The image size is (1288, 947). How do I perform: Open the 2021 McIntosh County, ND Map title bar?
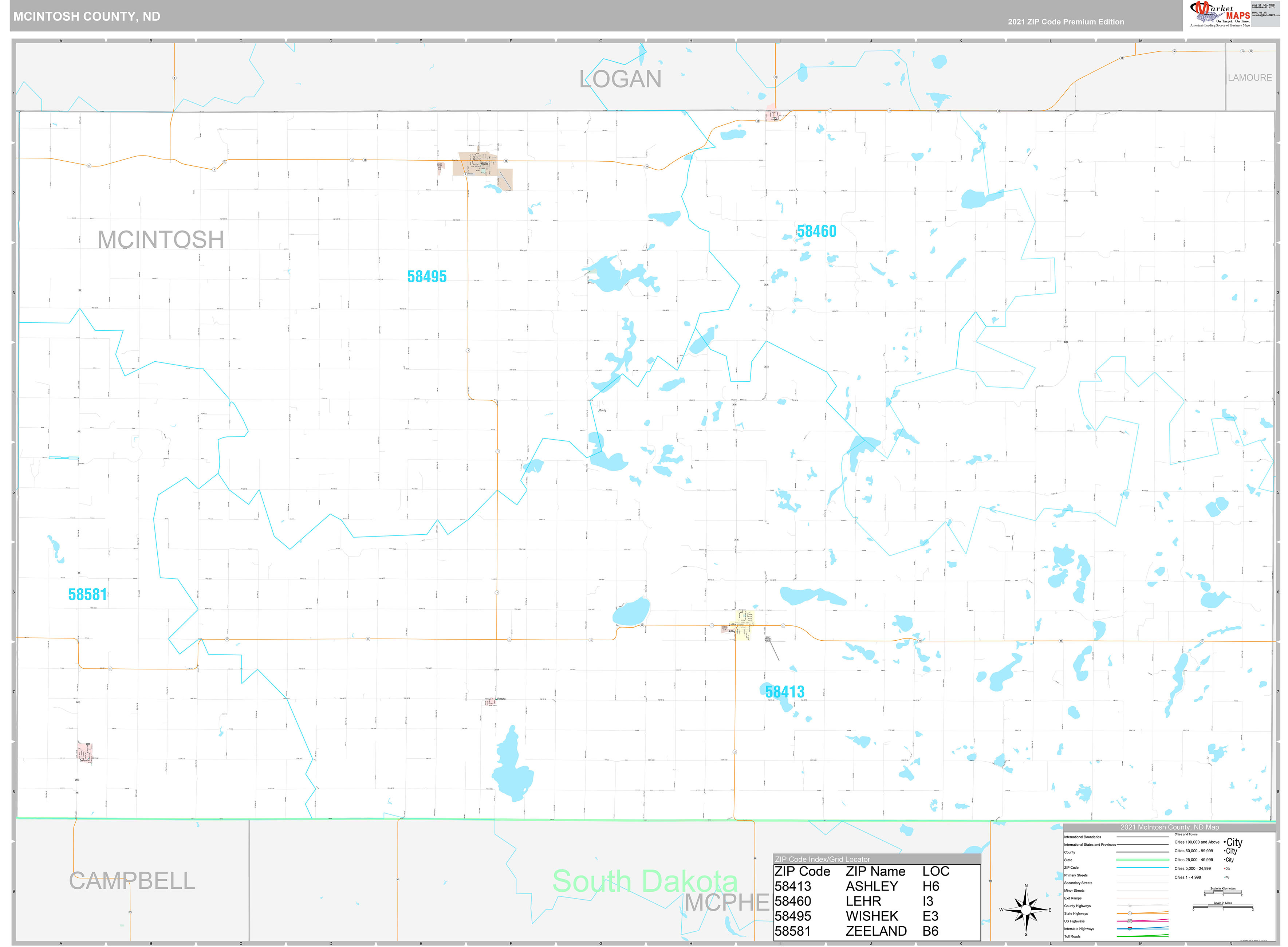pyautogui.click(x=1170, y=827)
